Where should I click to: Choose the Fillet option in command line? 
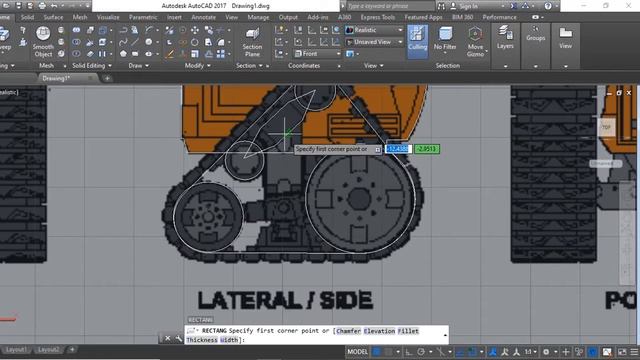point(408,331)
